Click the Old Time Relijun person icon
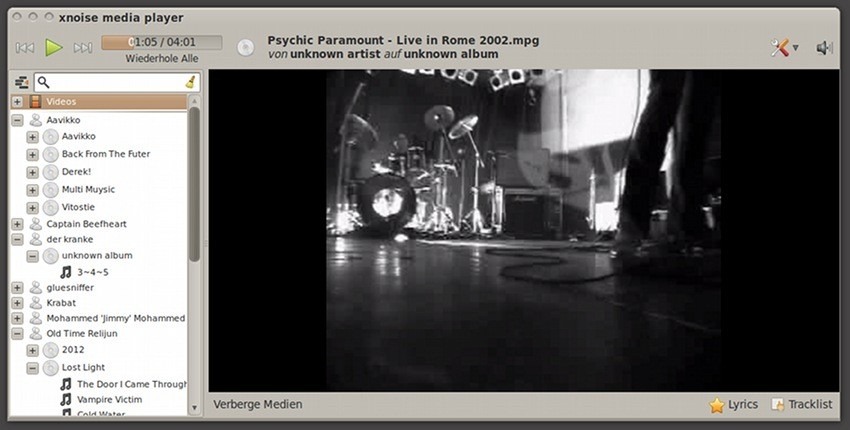This screenshot has height=430, width=850. [x=36, y=333]
